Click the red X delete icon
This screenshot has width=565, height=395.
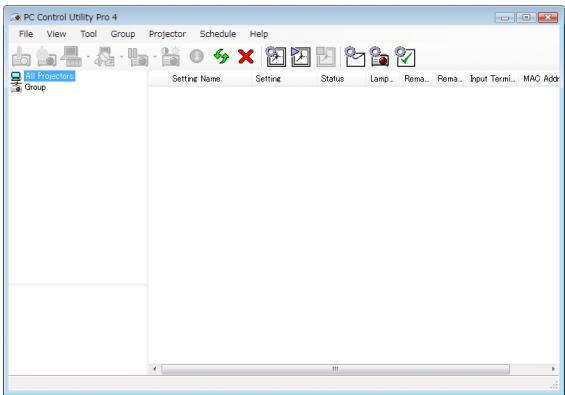click(x=246, y=57)
